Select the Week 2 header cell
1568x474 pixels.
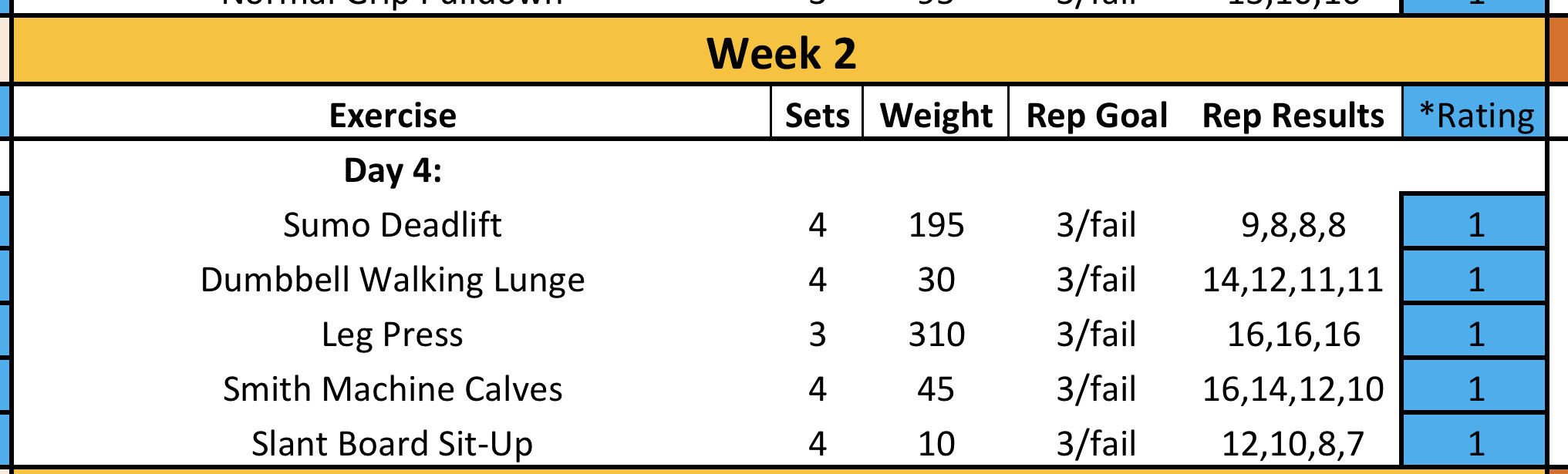[781, 52]
